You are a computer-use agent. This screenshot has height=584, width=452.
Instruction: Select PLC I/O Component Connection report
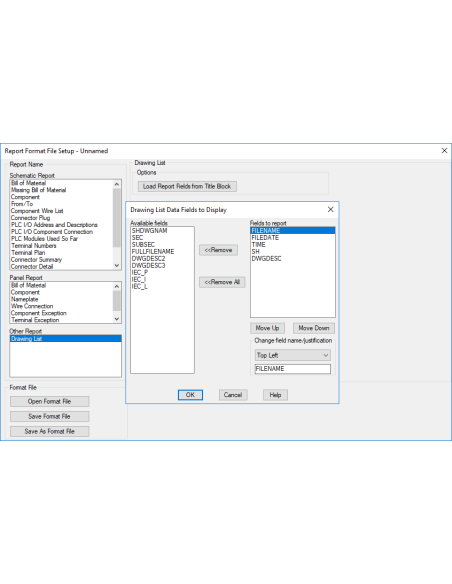(61, 232)
